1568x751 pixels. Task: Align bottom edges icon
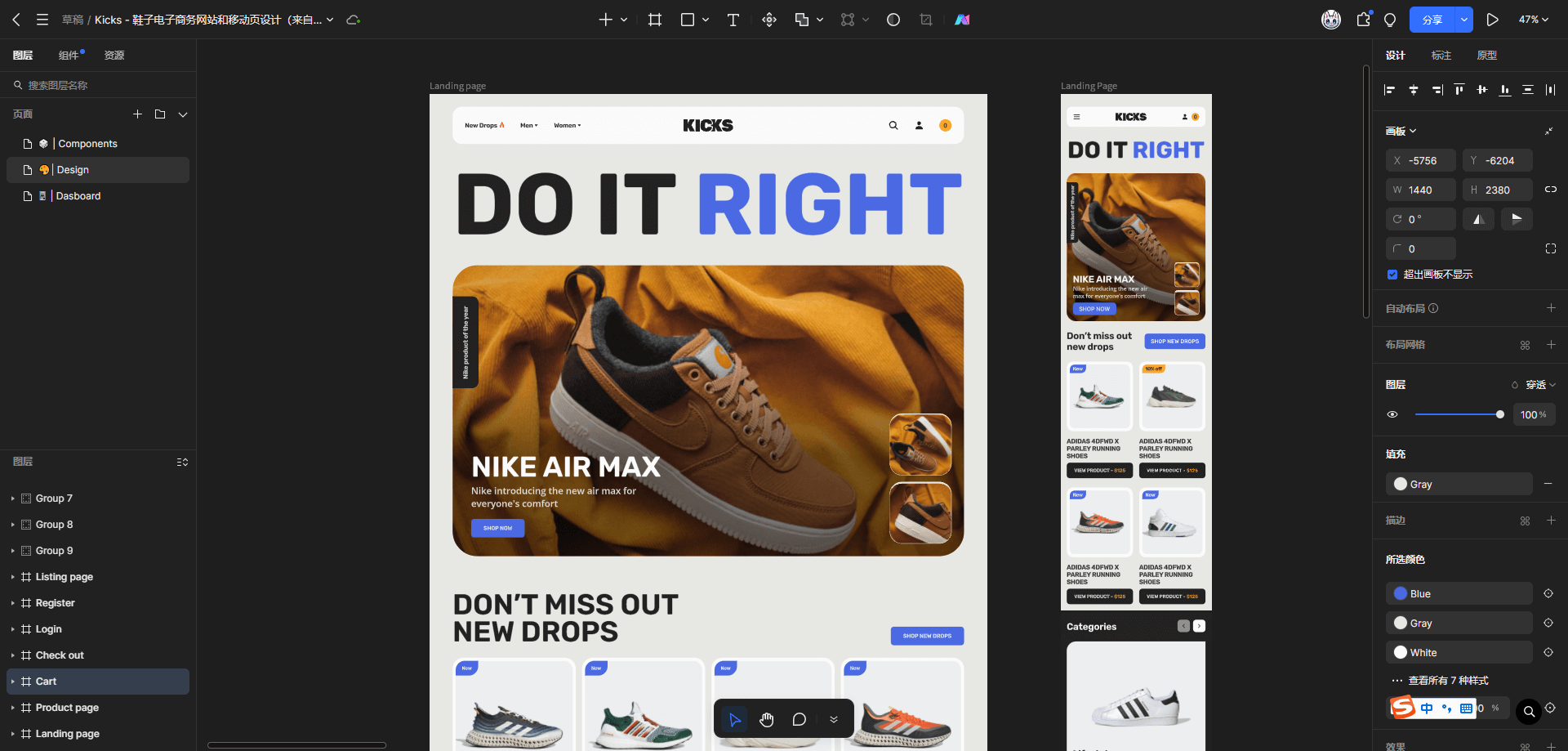[1505, 90]
